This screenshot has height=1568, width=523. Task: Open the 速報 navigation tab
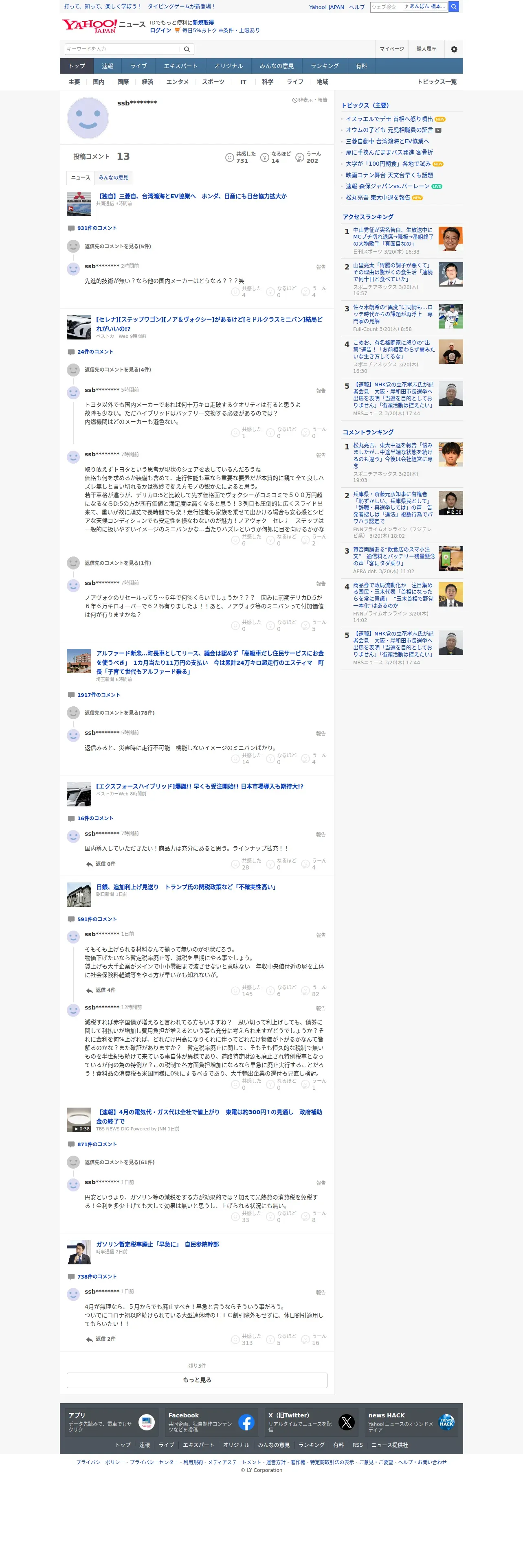coord(108,66)
